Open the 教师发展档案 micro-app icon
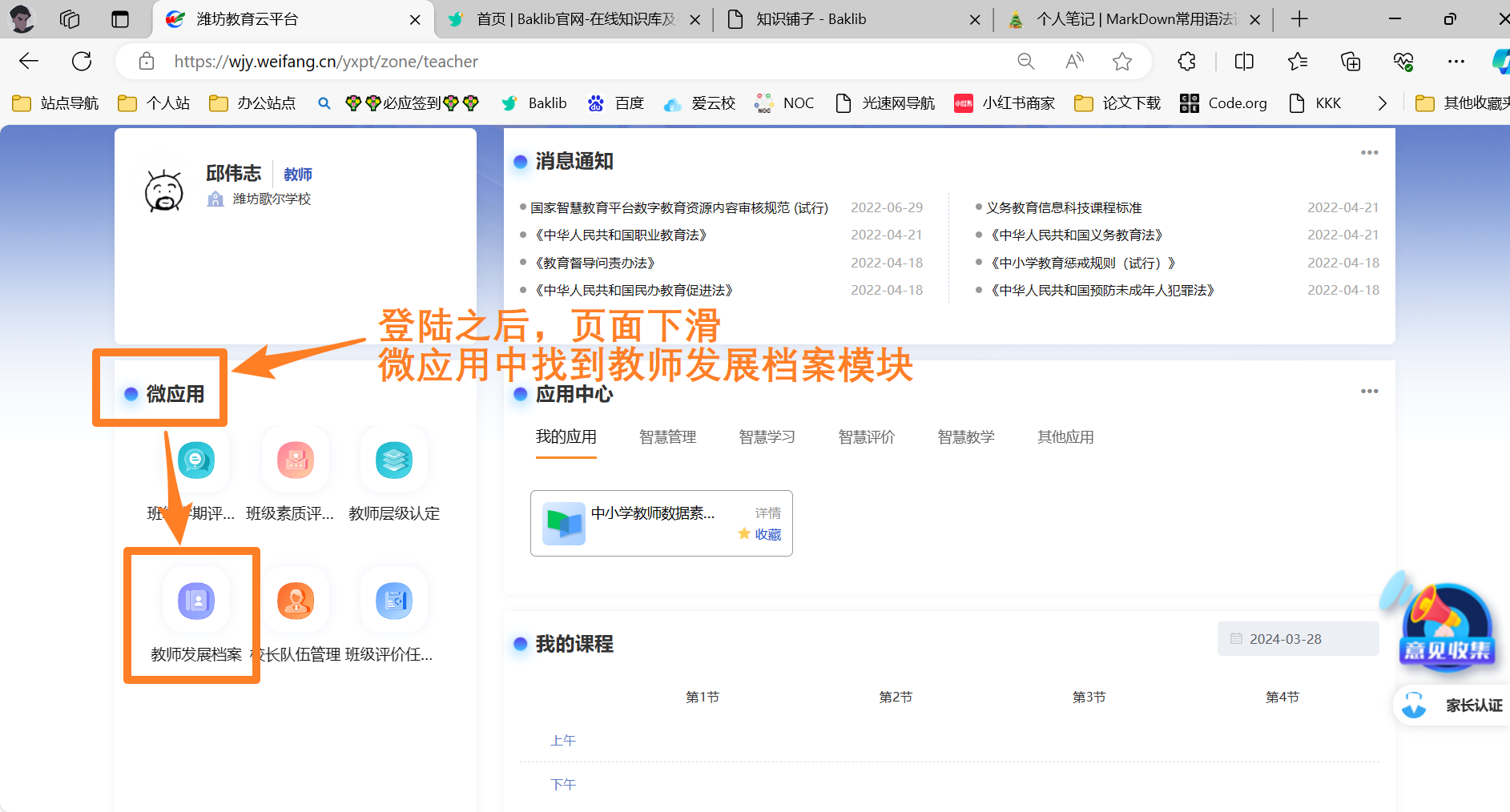This screenshot has width=1510, height=812. pos(196,601)
